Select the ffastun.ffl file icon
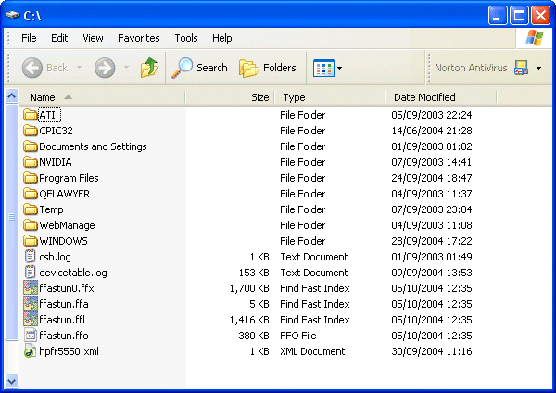This screenshot has width=556, height=393. 30,319
